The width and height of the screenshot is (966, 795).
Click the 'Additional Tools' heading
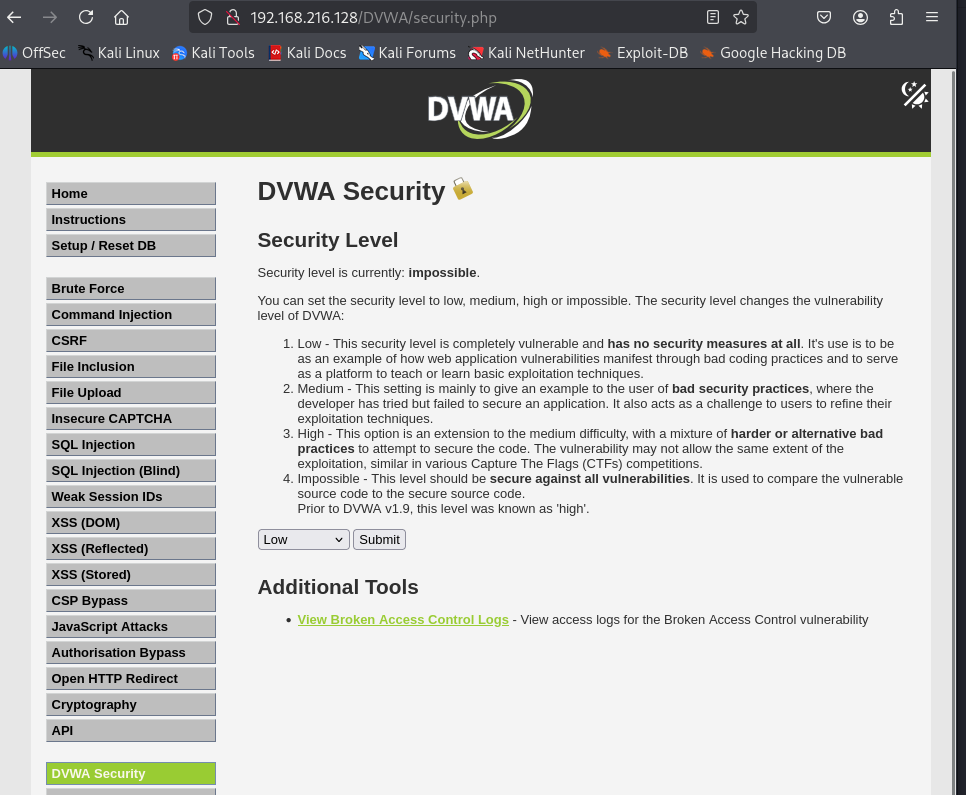(x=338, y=587)
